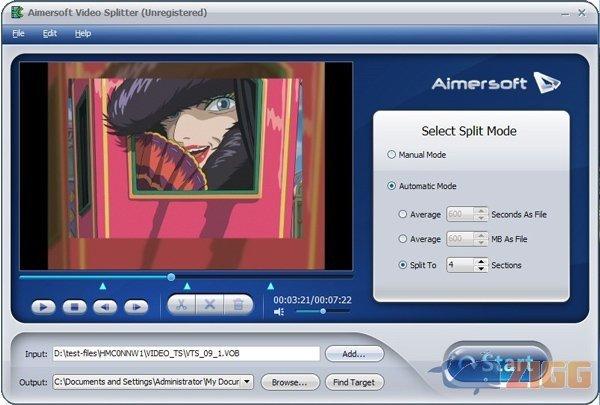Click the trash delete all icon
This screenshot has height=405, width=600.
click(238, 305)
